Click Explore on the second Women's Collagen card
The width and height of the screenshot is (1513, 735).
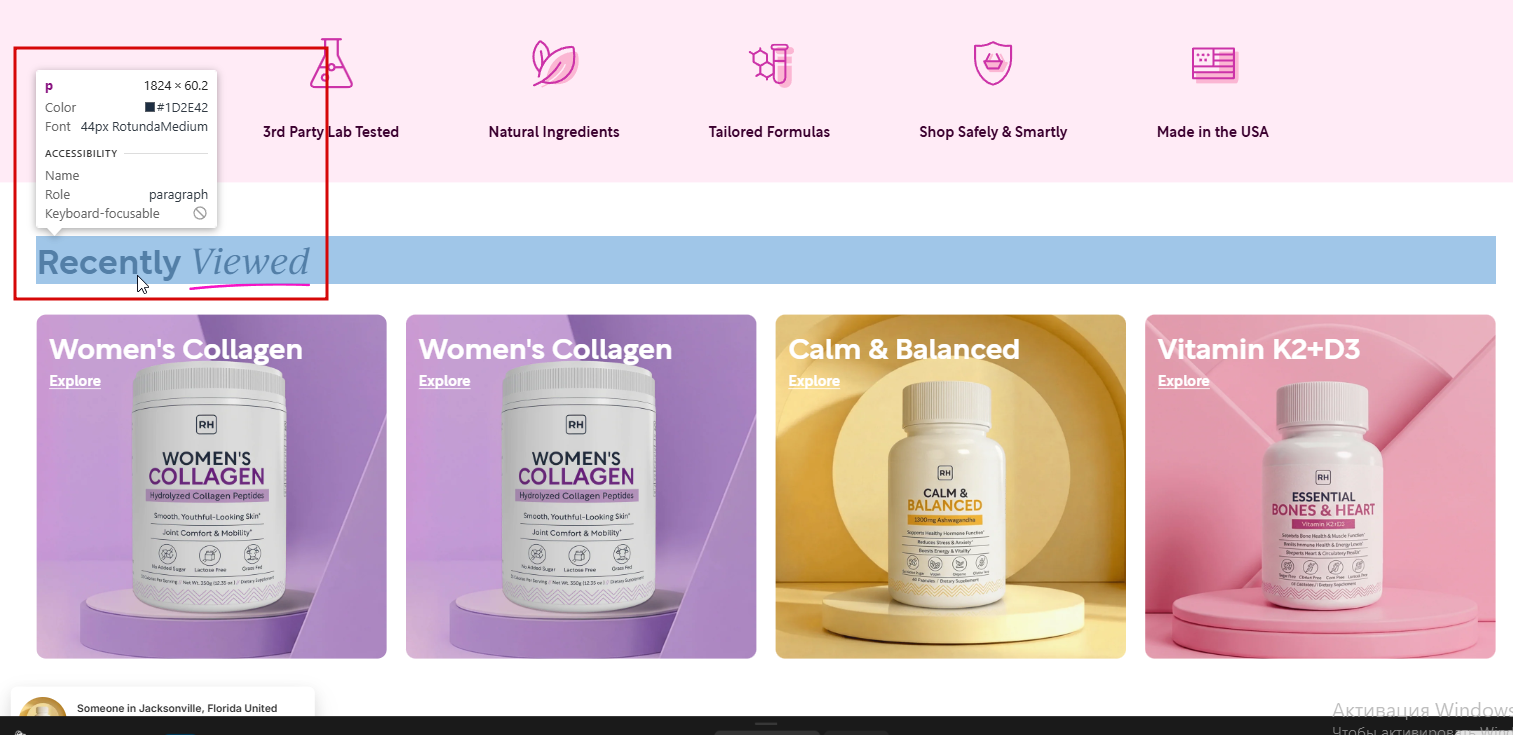(444, 381)
